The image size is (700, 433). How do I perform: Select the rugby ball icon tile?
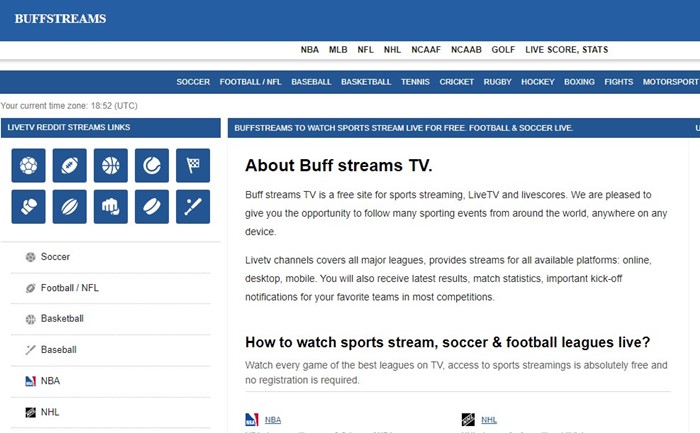pos(69,206)
